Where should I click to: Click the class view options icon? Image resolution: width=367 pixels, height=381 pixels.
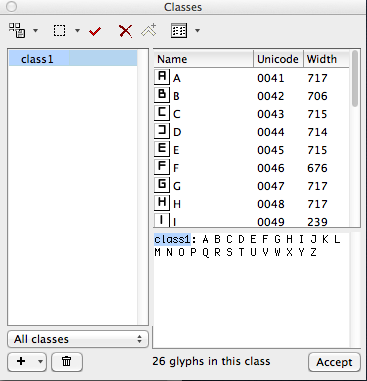(x=17, y=30)
